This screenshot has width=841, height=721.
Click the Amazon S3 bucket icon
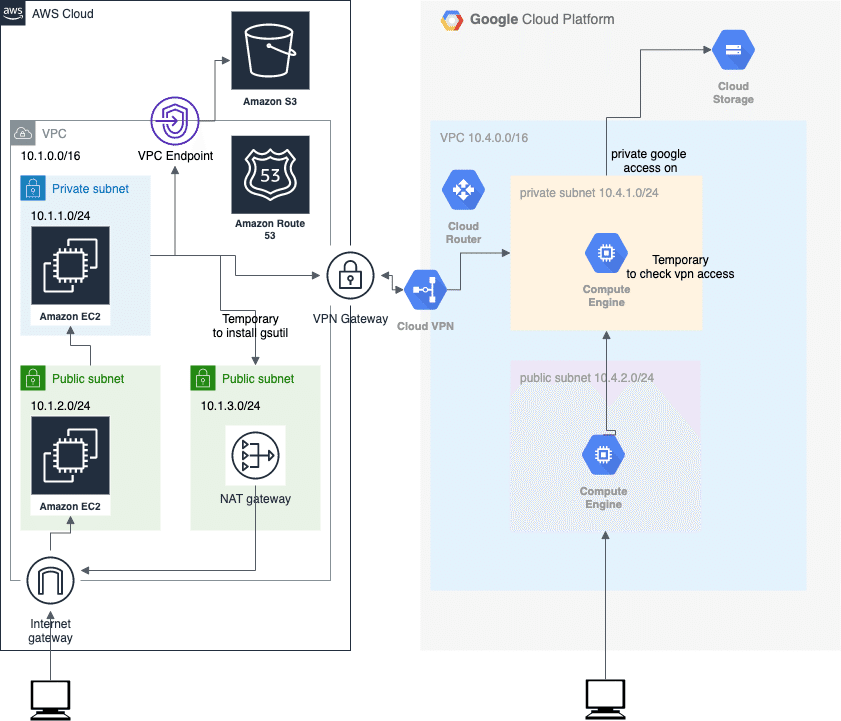coord(270,50)
